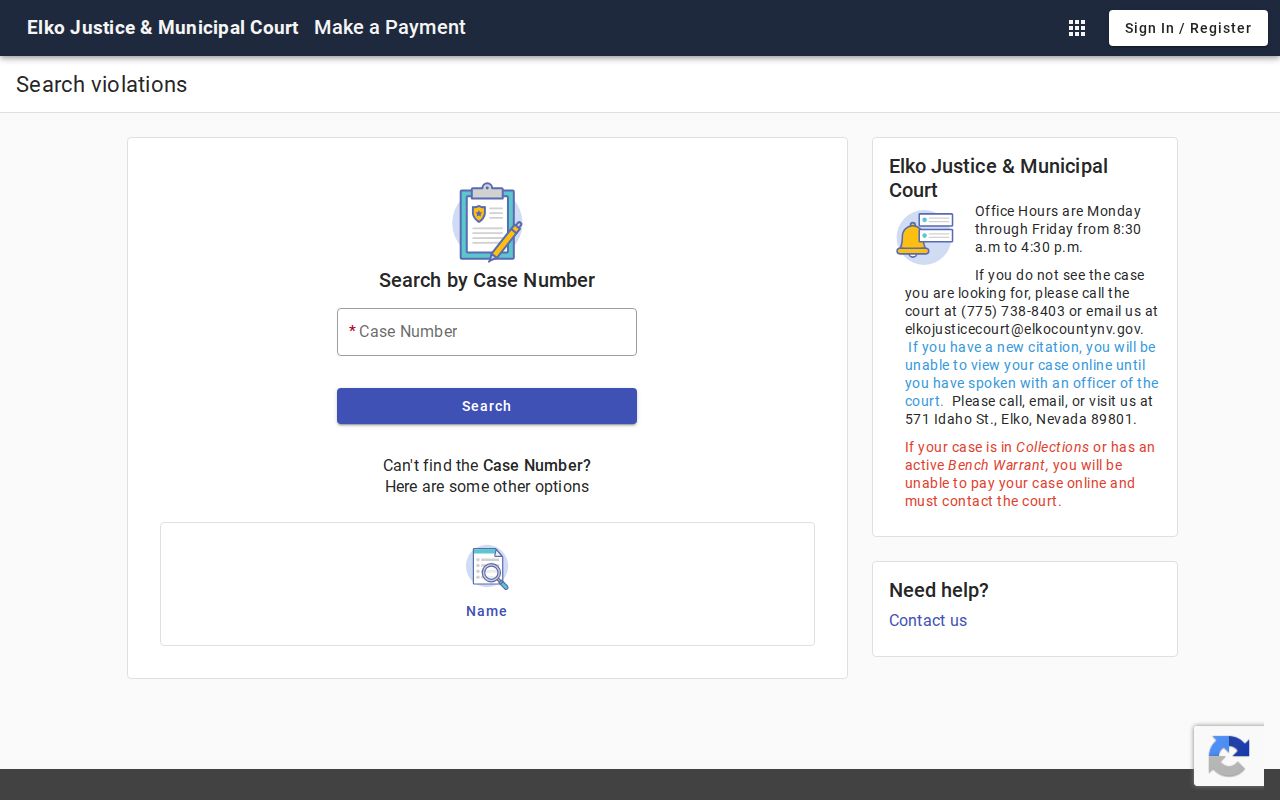Viewport: 1280px width, 800px height.
Task: Click the Elko Justice & Municipal Court header title
Action: (163, 27)
